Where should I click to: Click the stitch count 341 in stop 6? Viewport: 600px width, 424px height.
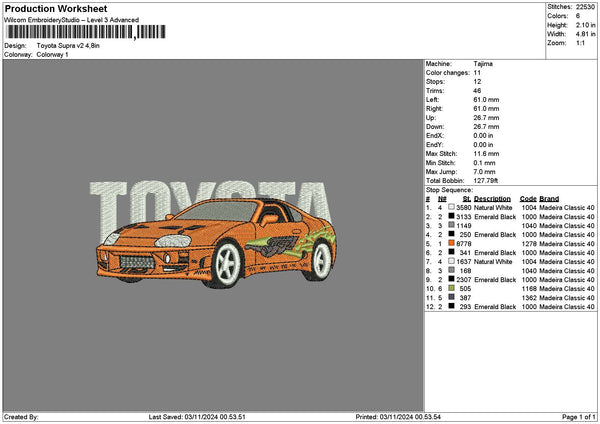point(465,253)
